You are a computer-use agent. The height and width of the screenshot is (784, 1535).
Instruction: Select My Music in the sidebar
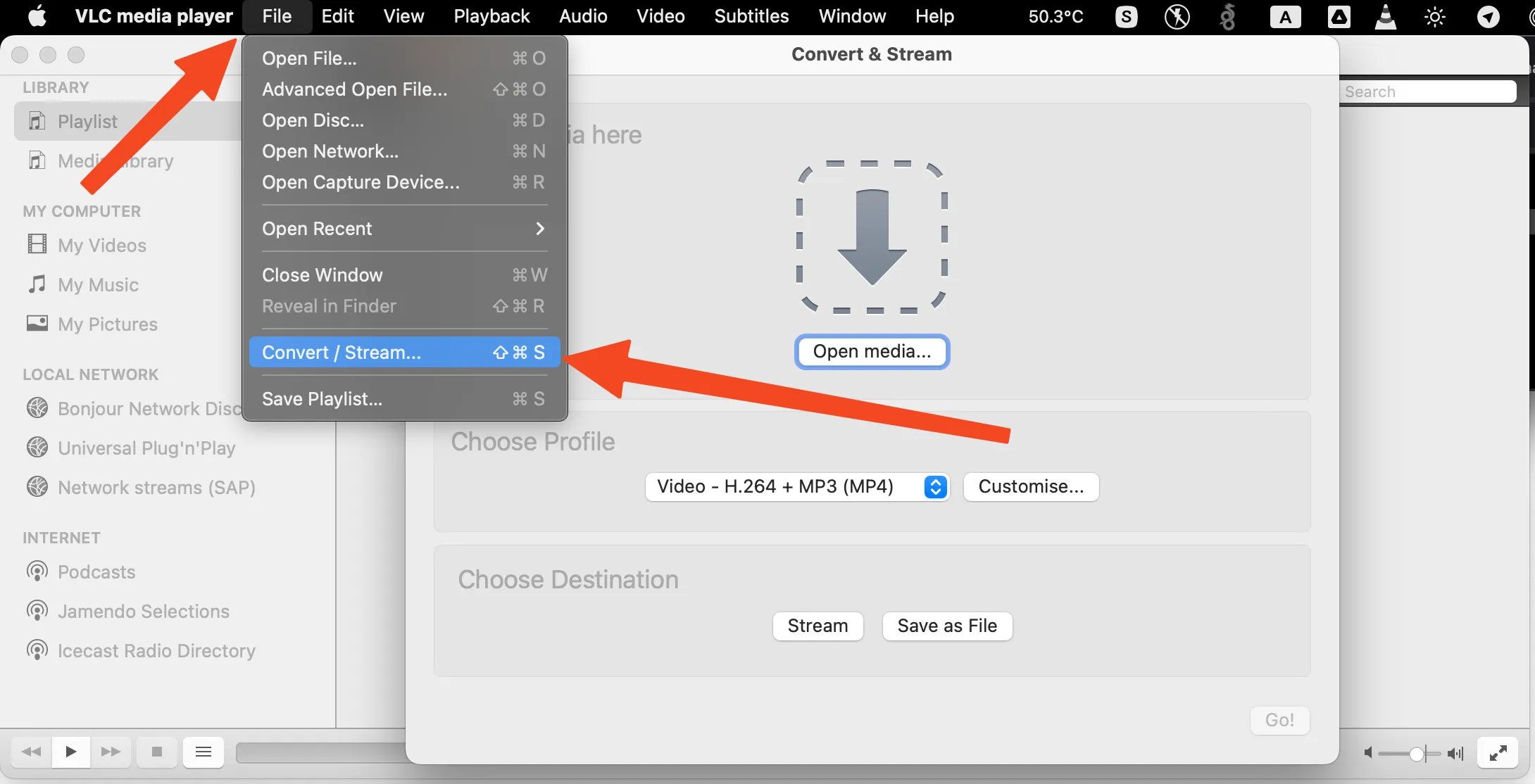click(98, 284)
